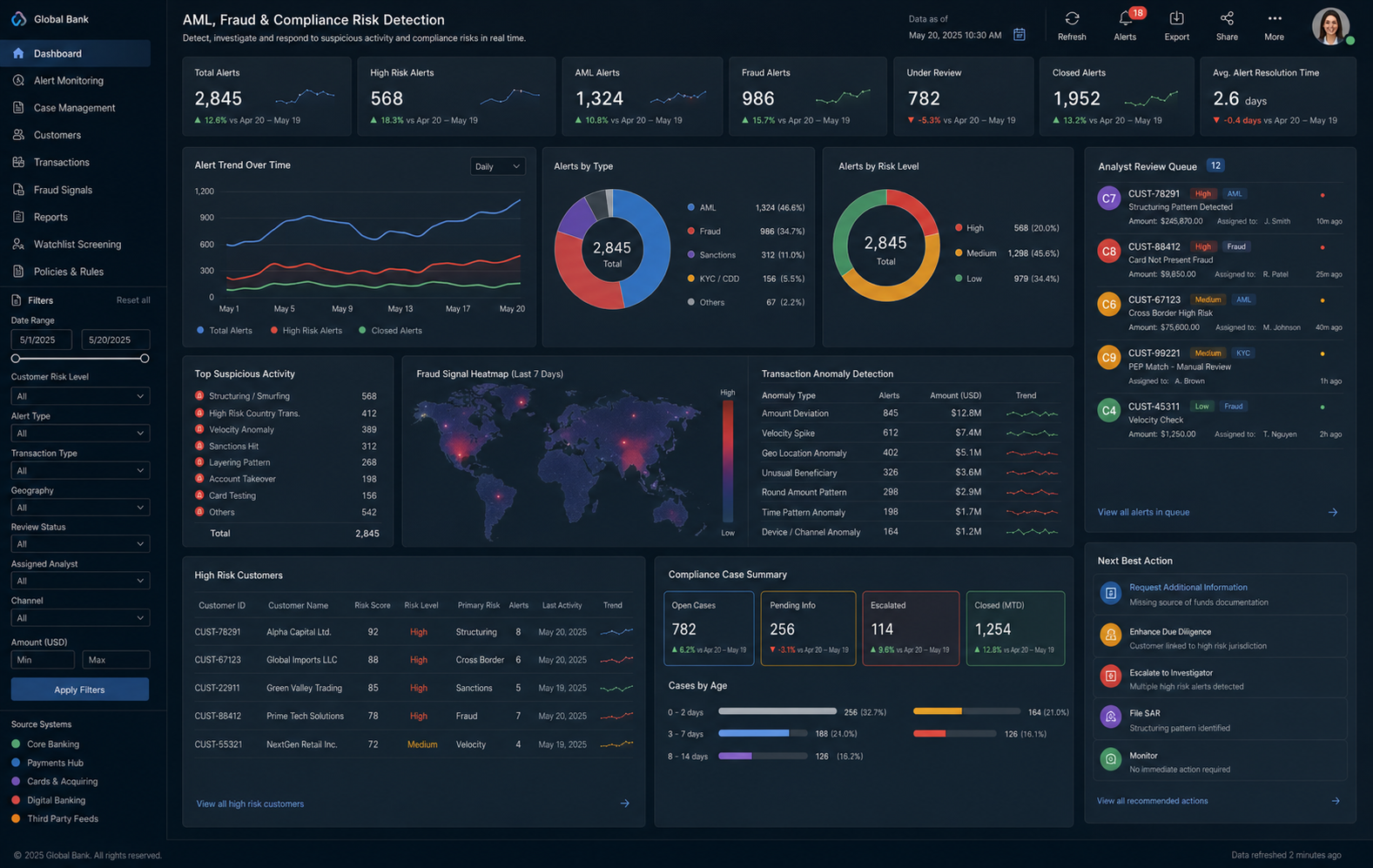Toggle AML legend in Alerts by Type
Viewport: 1373px width, 868px height.
[x=701, y=208]
